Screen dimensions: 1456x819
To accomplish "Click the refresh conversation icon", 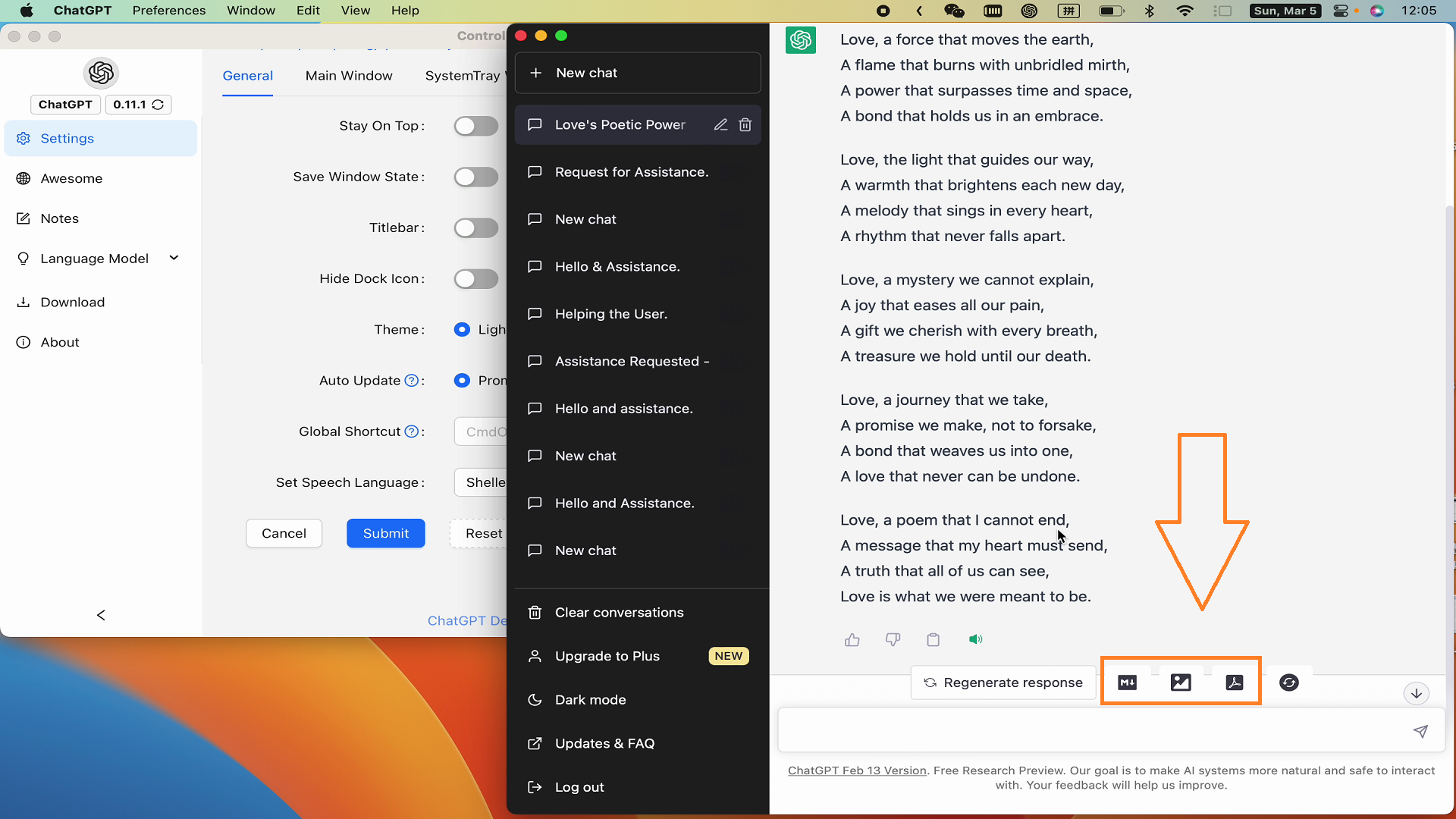I will click(x=1288, y=682).
